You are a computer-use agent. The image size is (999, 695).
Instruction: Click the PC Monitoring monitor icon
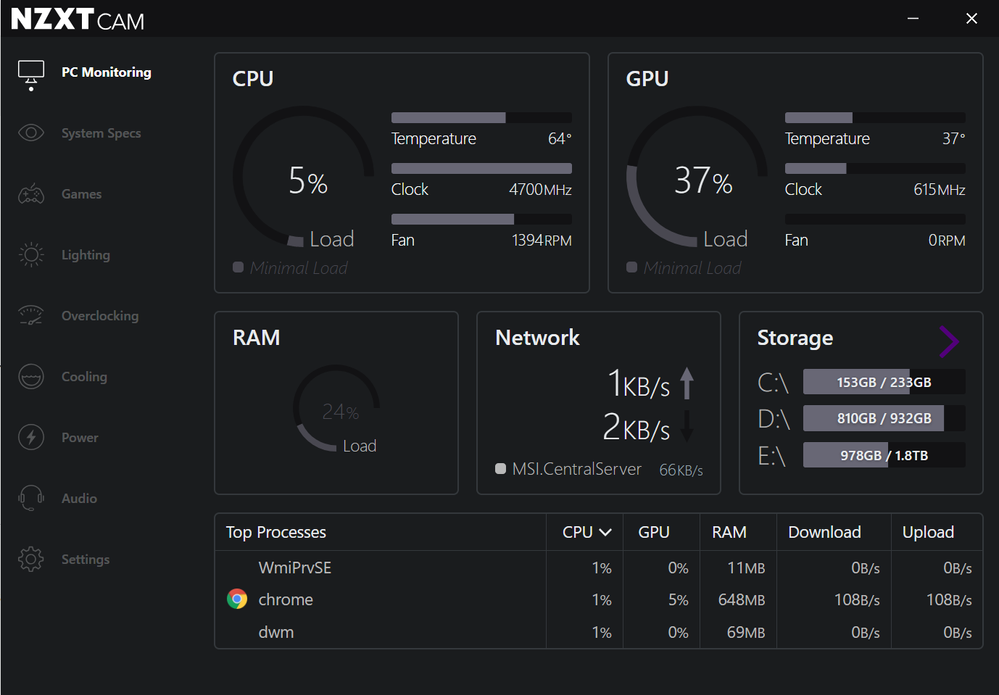pyautogui.click(x=31, y=73)
